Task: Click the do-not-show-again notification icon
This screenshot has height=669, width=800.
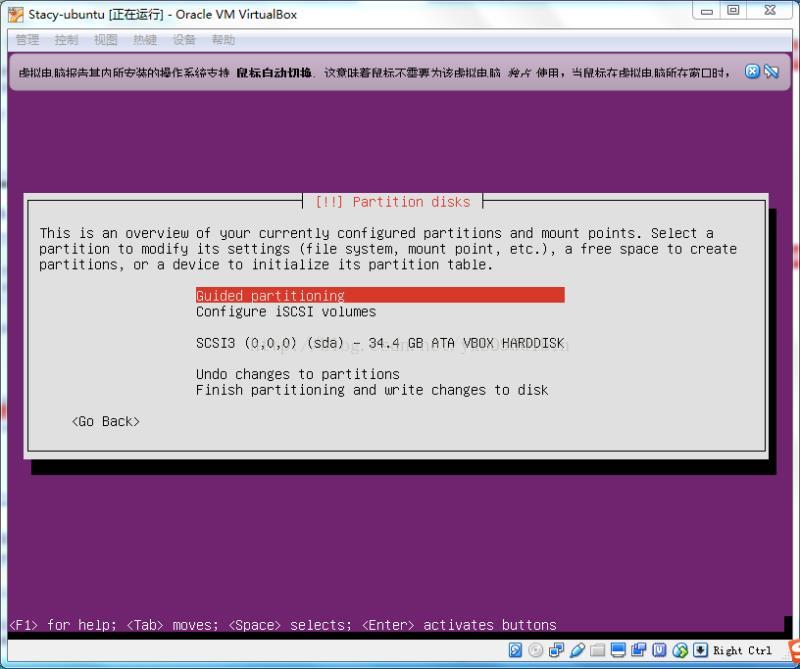Action: tap(771, 72)
